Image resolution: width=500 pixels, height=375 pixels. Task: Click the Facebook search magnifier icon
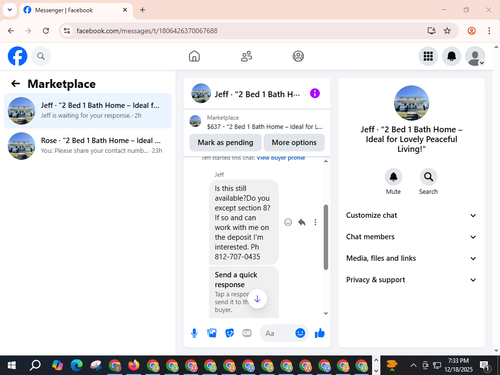41,56
